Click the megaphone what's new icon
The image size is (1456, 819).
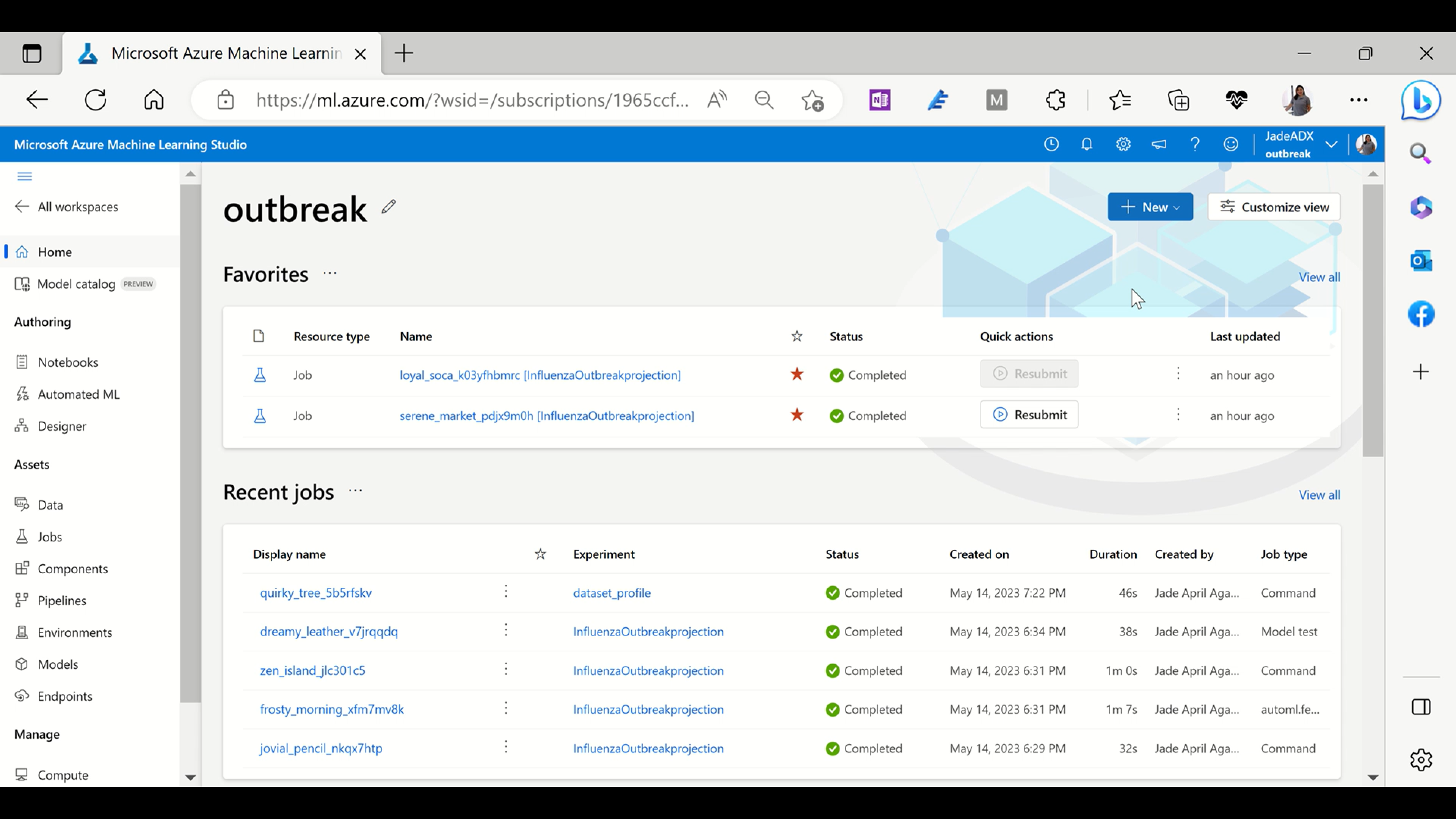coord(1159,145)
